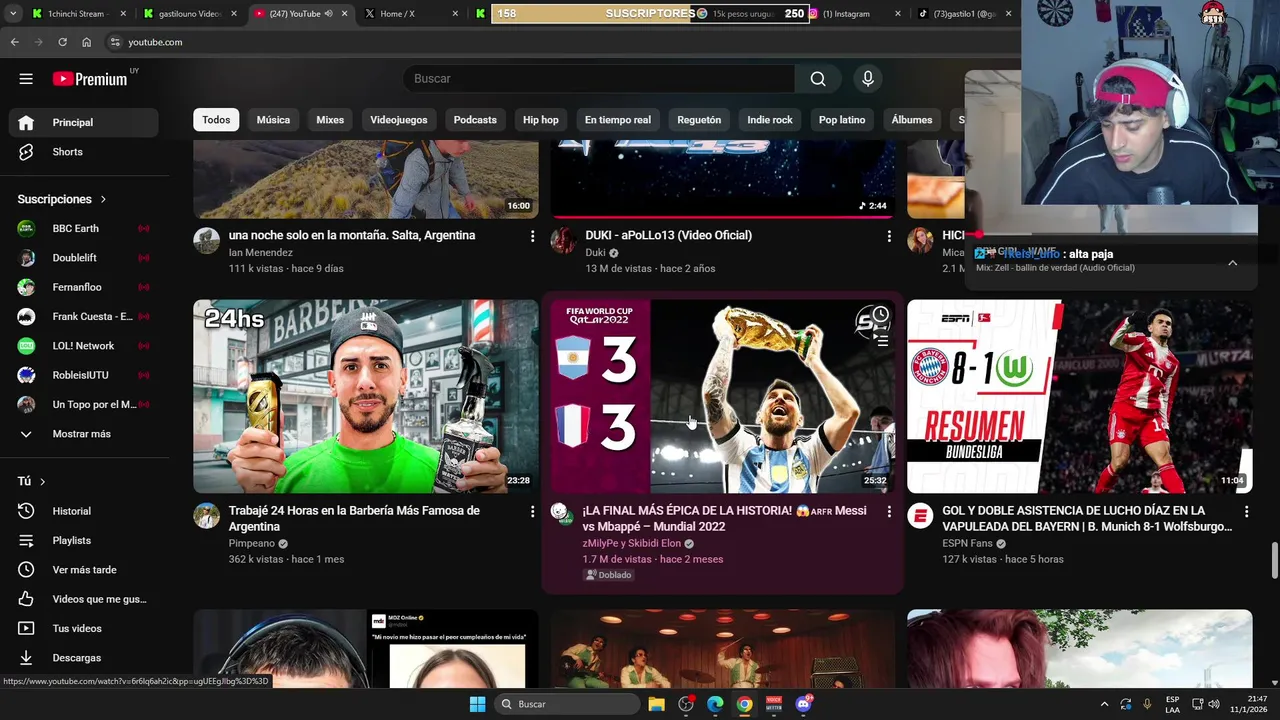Switch to the 1chinchi Stream browser tab
Image resolution: width=1280 pixels, height=720 pixels.
(x=78, y=14)
